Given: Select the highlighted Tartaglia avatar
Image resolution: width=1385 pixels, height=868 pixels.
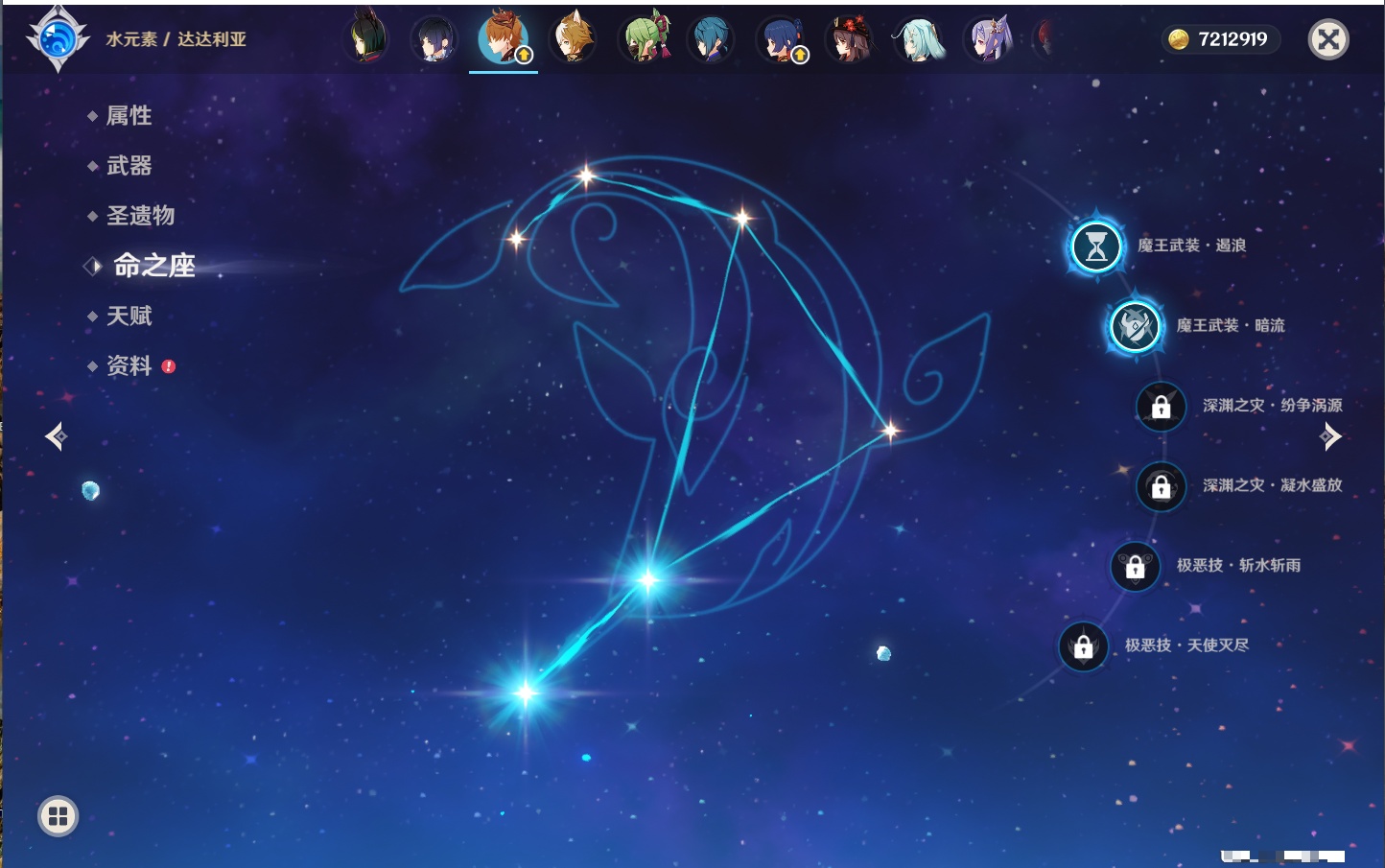Looking at the screenshot, I should coord(504,38).
